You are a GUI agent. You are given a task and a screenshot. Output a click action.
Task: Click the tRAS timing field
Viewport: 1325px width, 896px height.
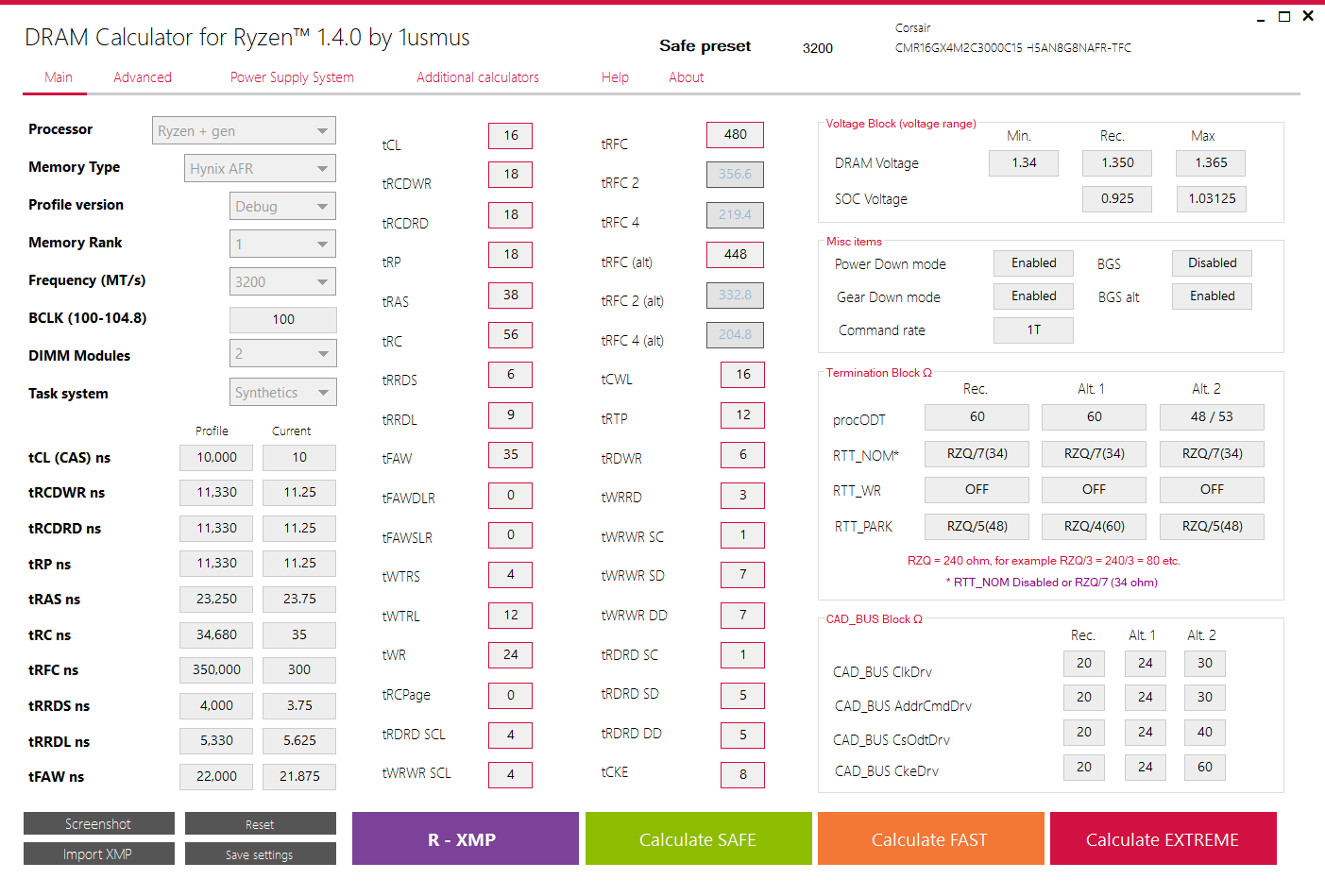pyautogui.click(x=510, y=296)
